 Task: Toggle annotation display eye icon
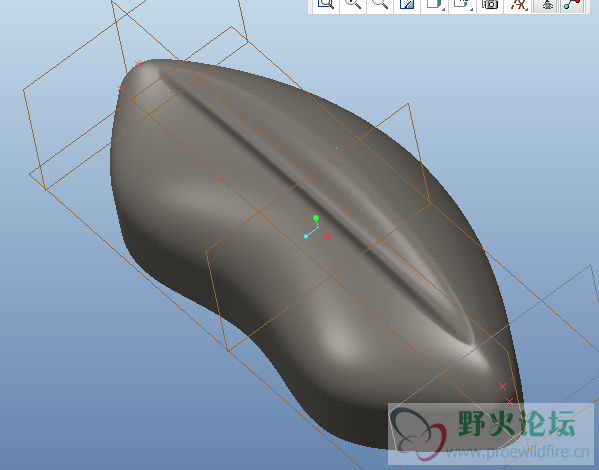(547, 5)
